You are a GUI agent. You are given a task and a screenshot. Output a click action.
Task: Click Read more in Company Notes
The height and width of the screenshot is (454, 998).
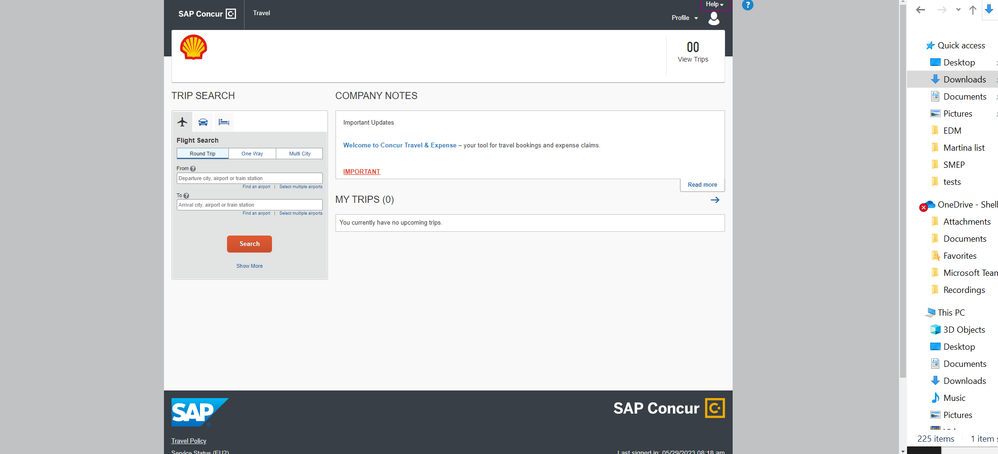click(702, 185)
